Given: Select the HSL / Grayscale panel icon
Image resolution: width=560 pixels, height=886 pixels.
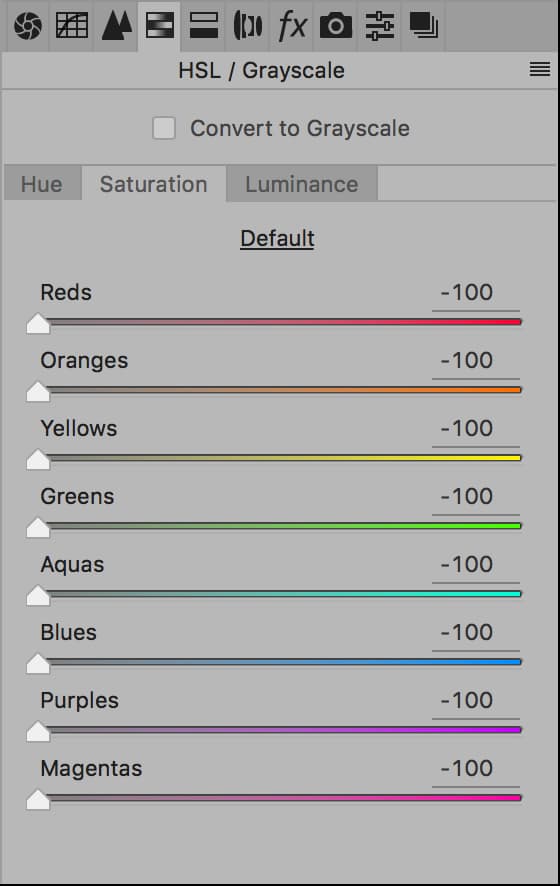Looking at the screenshot, I should [x=160, y=25].
